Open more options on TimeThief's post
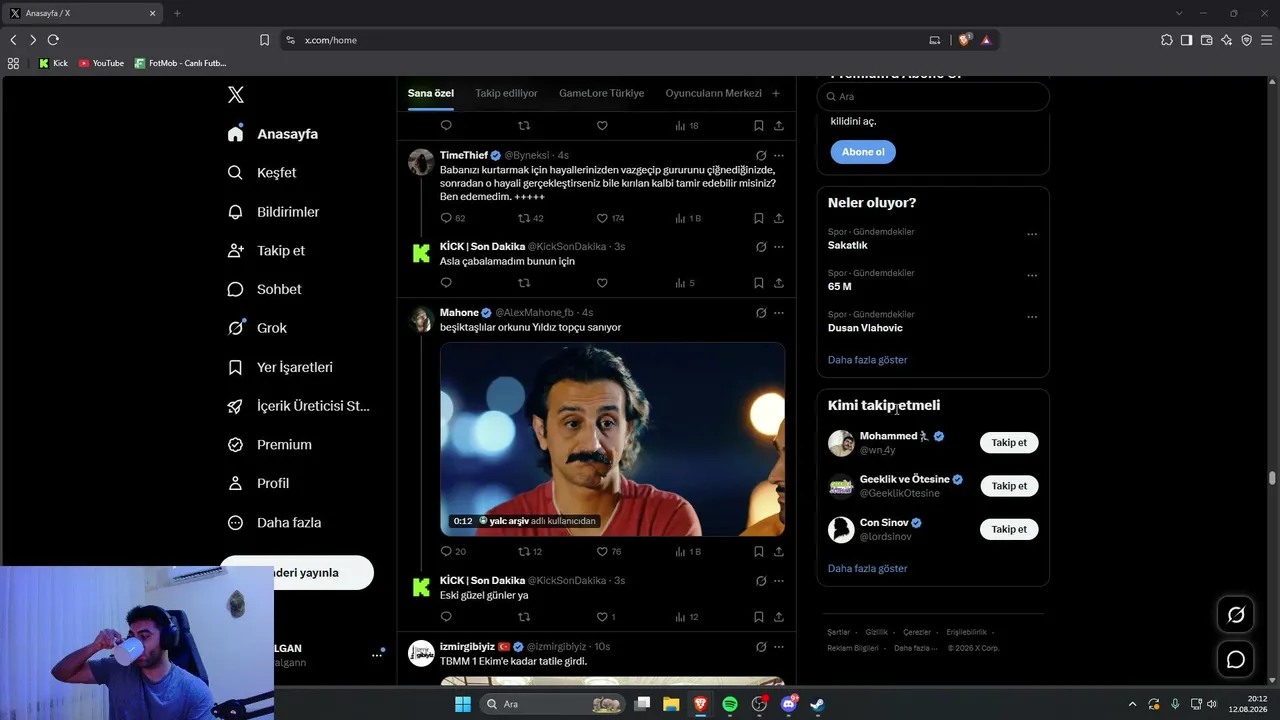1280x720 pixels. pyautogui.click(x=779, y=156)
